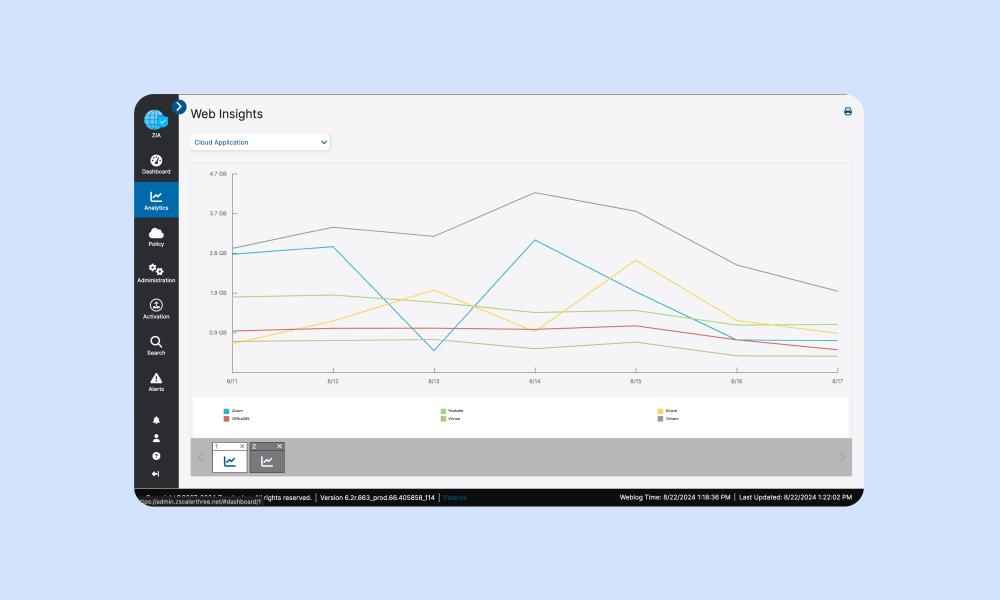Open the Policy cloud icon

pyautogui.click(x=156, y=236)
